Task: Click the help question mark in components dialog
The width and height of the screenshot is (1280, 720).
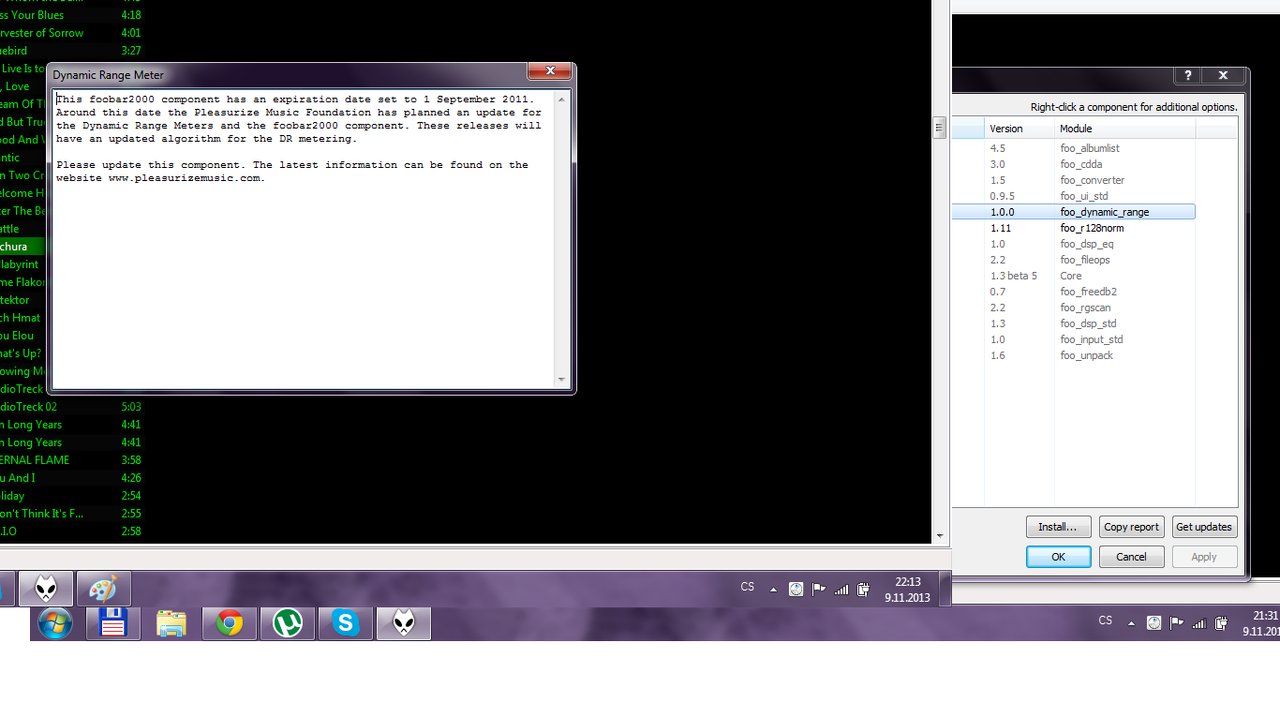Action: [1187, 75]
